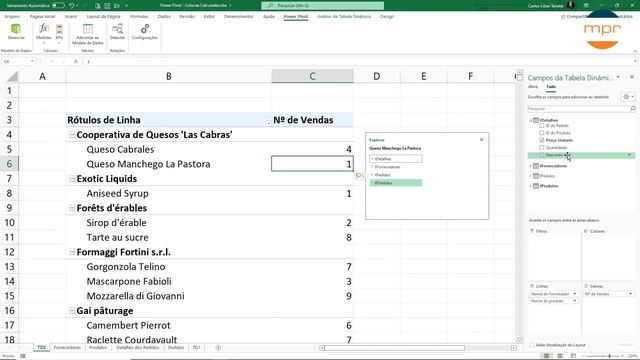Click the Undo arrow in title bar

click(72, 6)
